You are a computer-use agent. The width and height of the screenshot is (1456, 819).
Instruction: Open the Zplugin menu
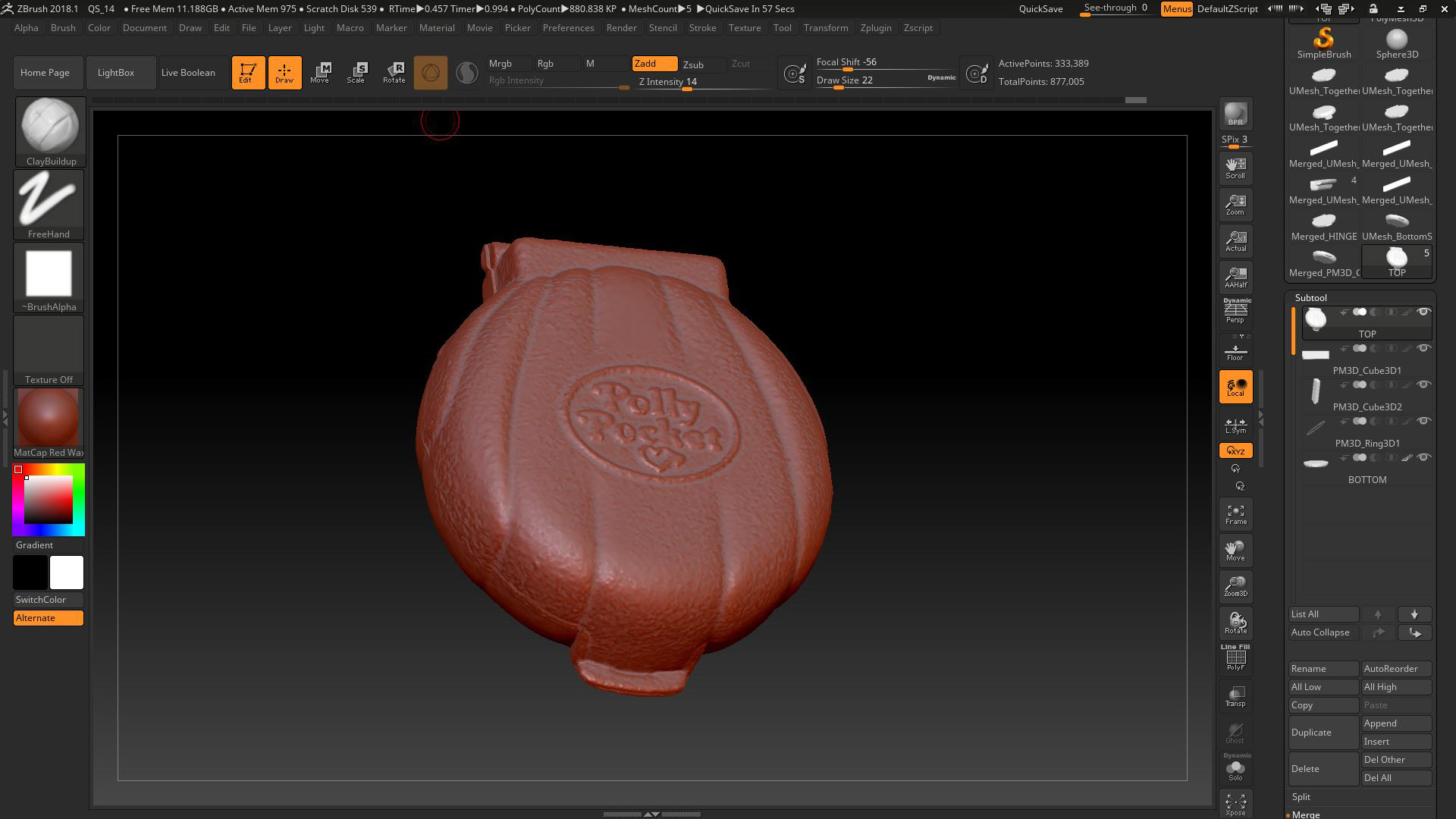(875, 28)
